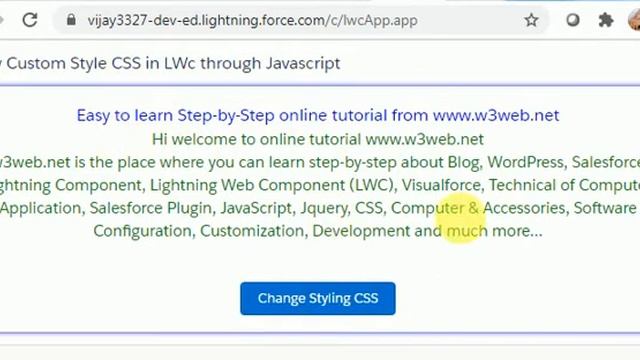
Task: Click the address bar URL lwcApp.app
Action: pos(252,20)
